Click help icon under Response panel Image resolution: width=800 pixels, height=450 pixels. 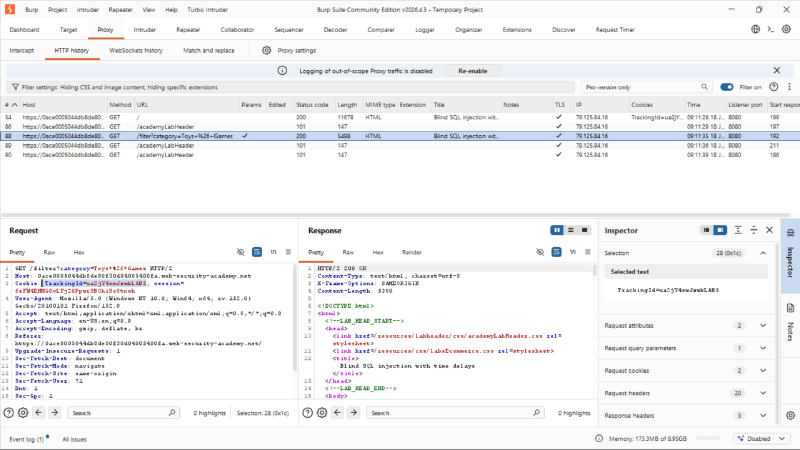pyautogui.click(x=308, y=413)
